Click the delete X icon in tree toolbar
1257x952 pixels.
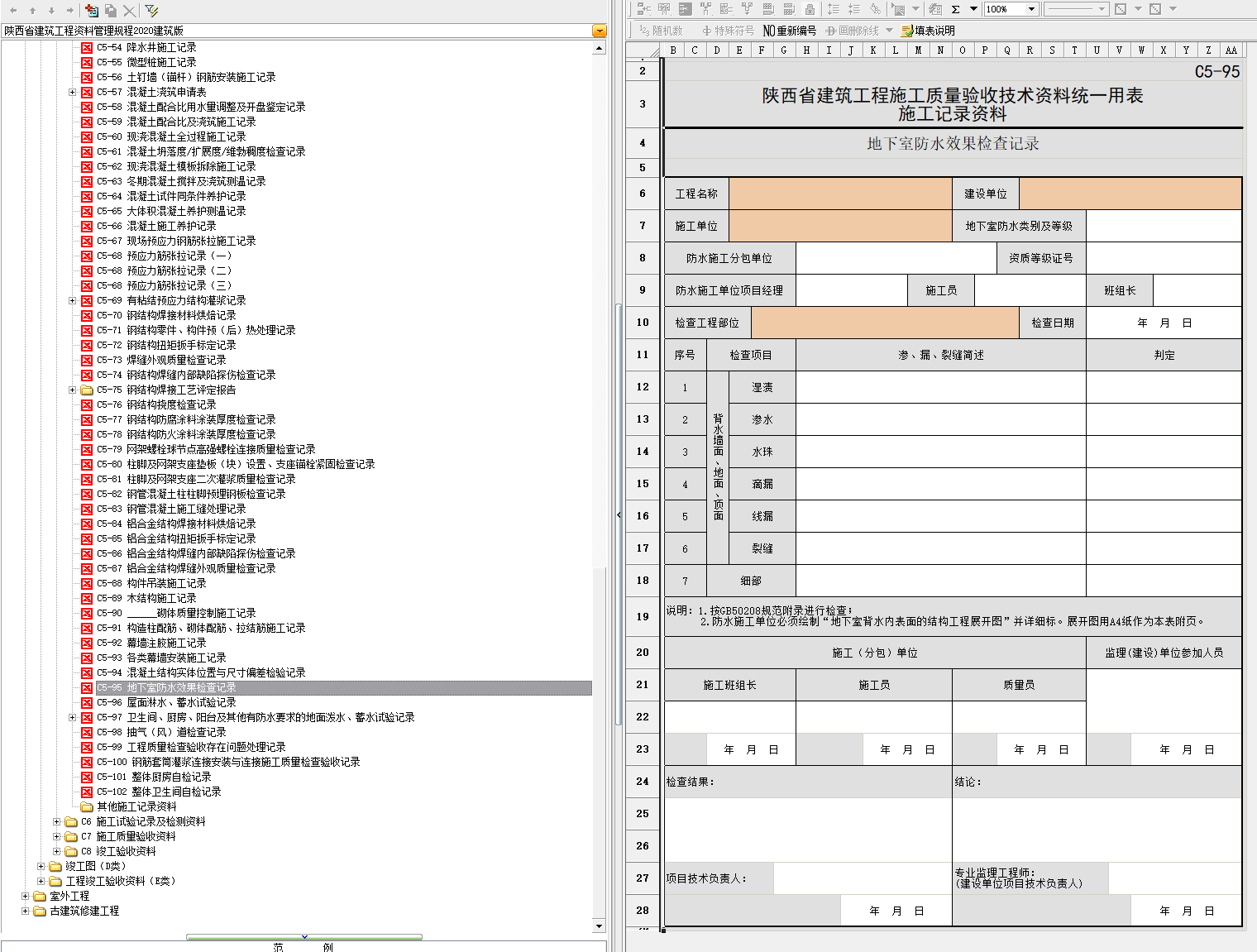[x=129, y=11]
